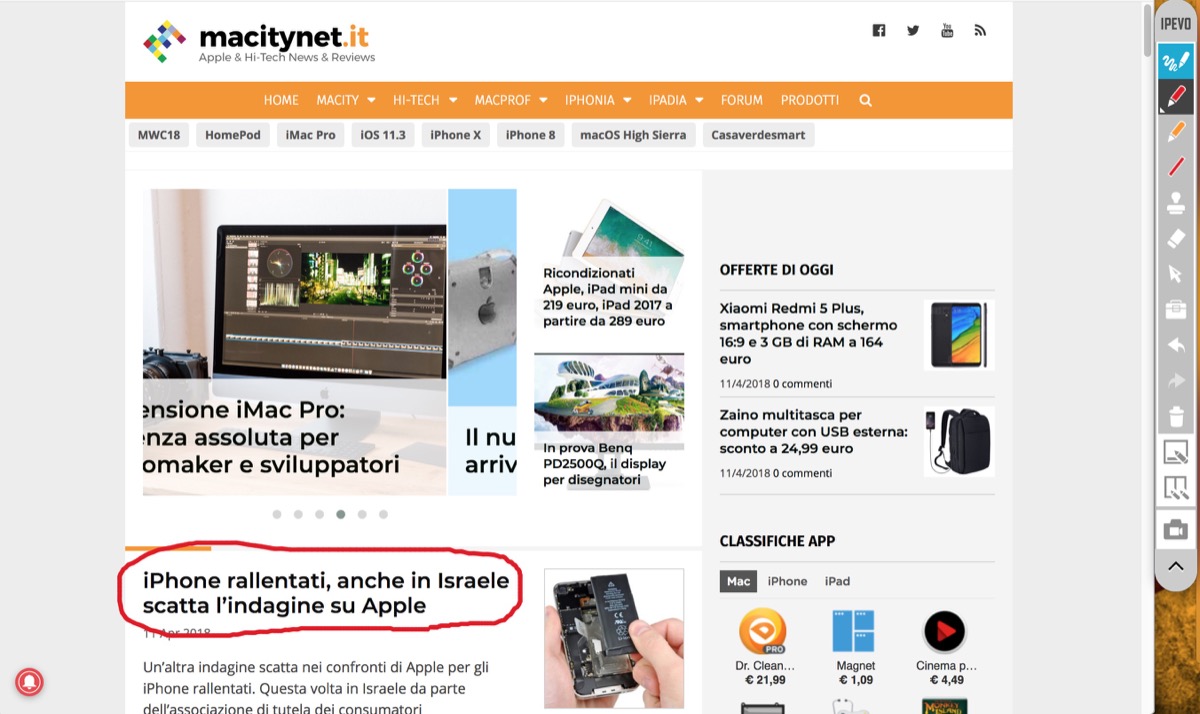
Task: Click the iMac Pro tag button
Action: 310,135
